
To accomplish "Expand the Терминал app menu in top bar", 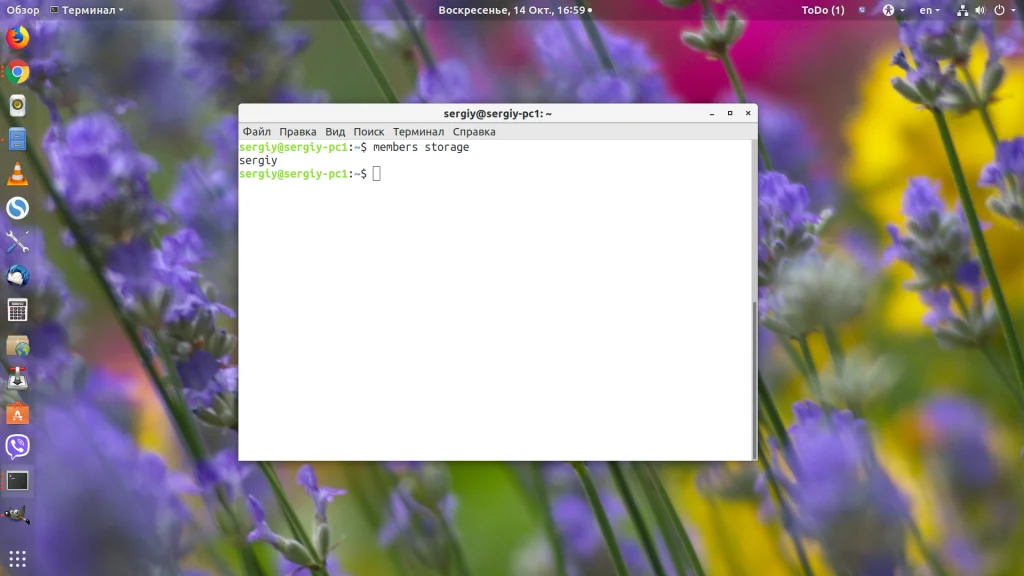I will pos(87,10).
